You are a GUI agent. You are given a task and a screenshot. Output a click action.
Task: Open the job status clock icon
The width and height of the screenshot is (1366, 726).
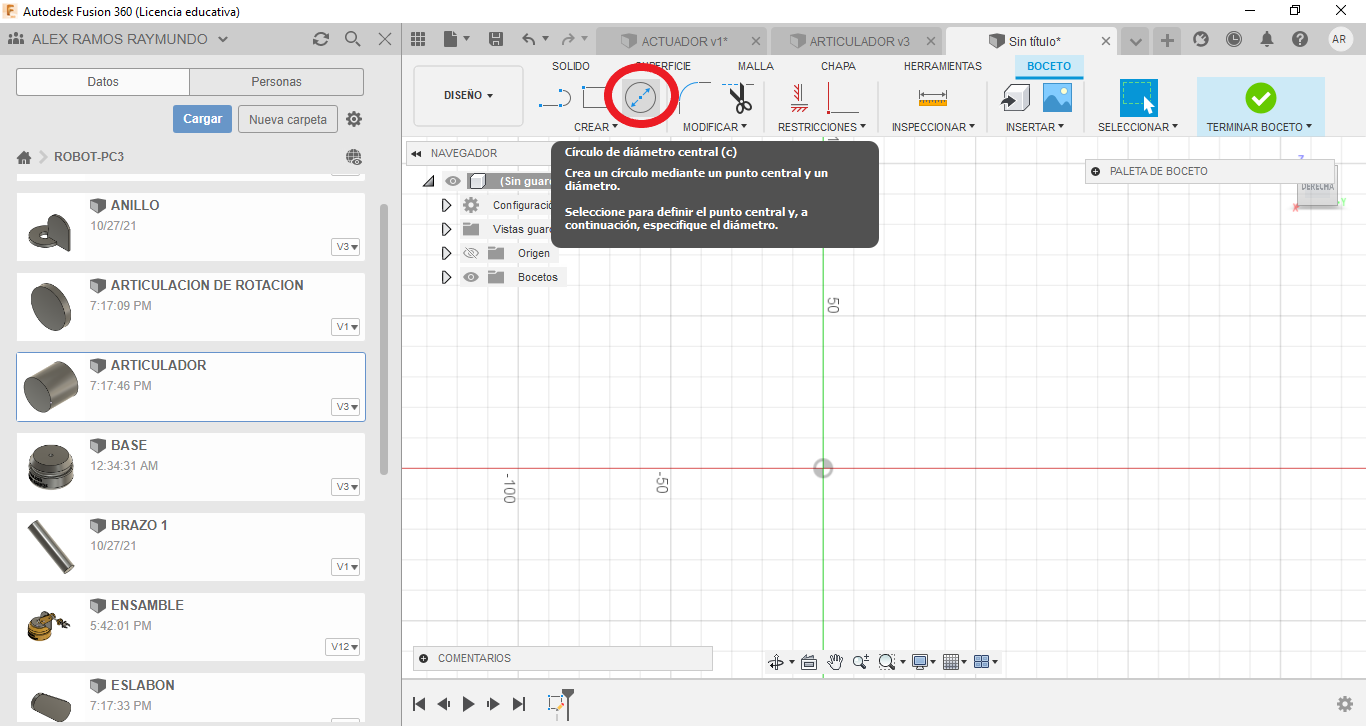point(1234,39)
